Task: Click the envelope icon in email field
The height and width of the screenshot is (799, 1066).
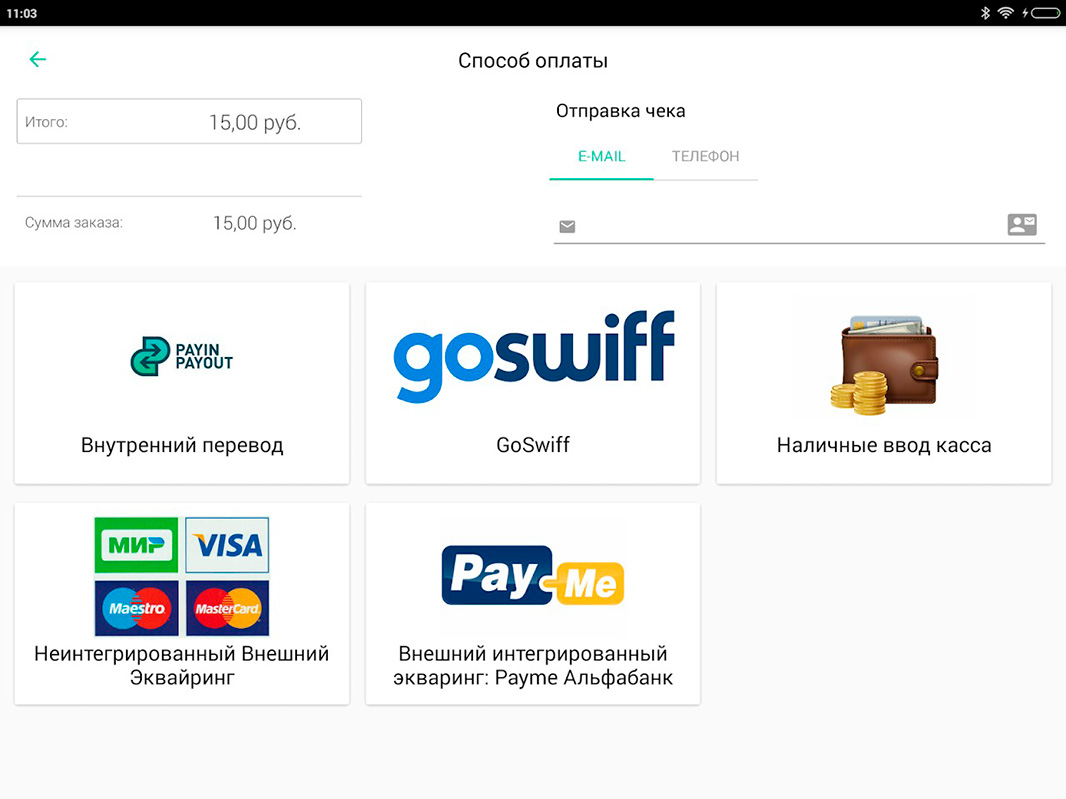Action: (x=567, y=226)
